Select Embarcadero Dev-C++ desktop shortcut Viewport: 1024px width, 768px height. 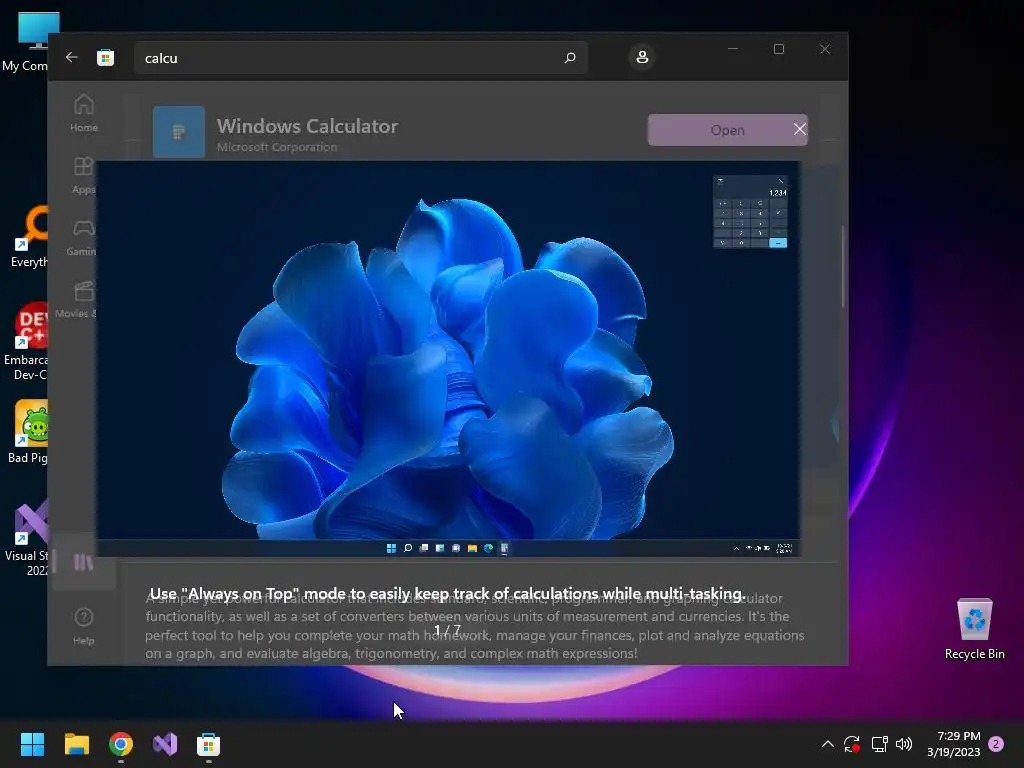[x=26, y=342]
